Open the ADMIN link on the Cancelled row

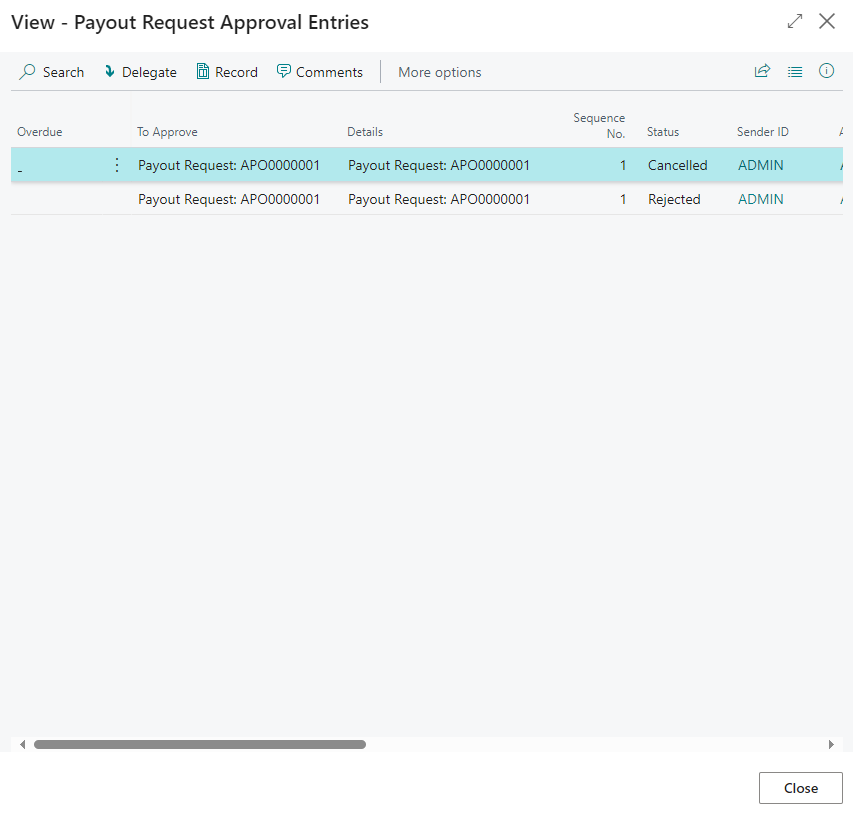760,165
